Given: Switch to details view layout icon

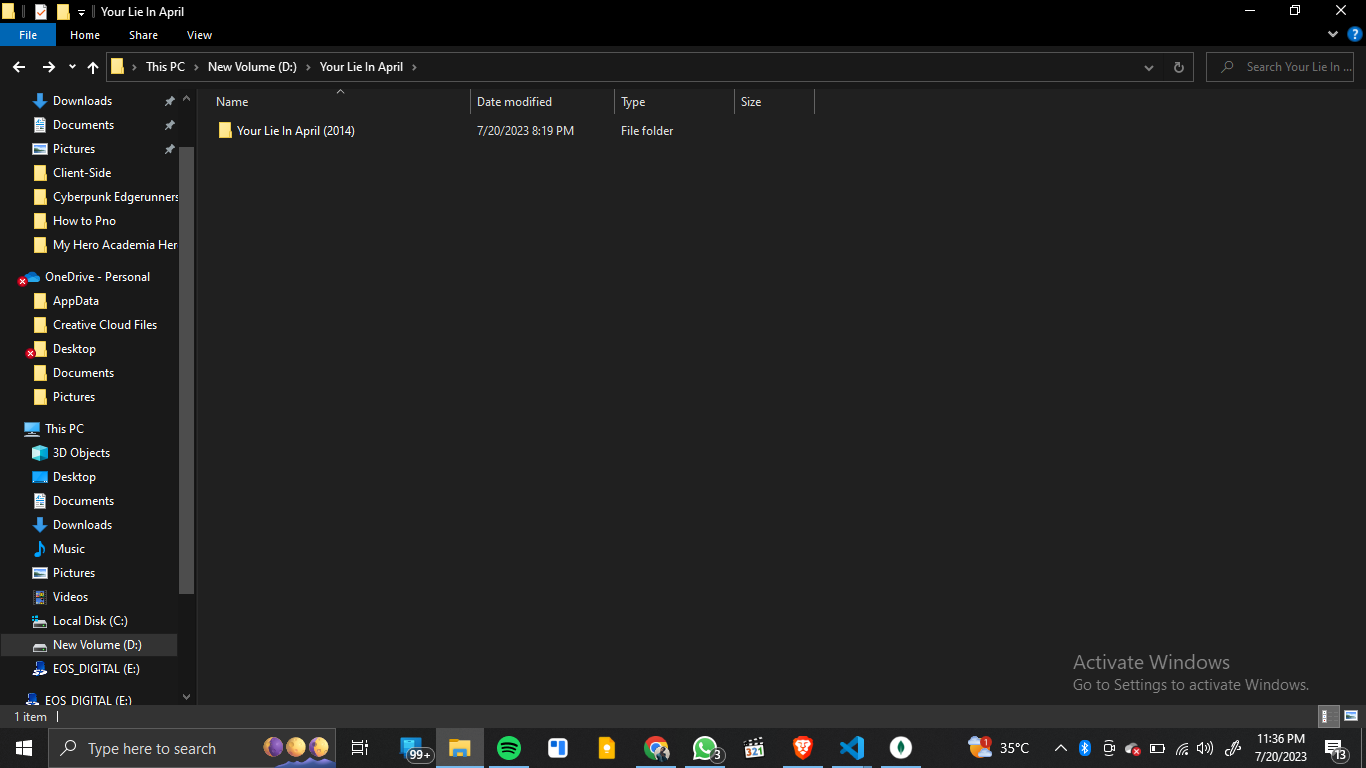Looking at the screenshot, I should 1328,716.
